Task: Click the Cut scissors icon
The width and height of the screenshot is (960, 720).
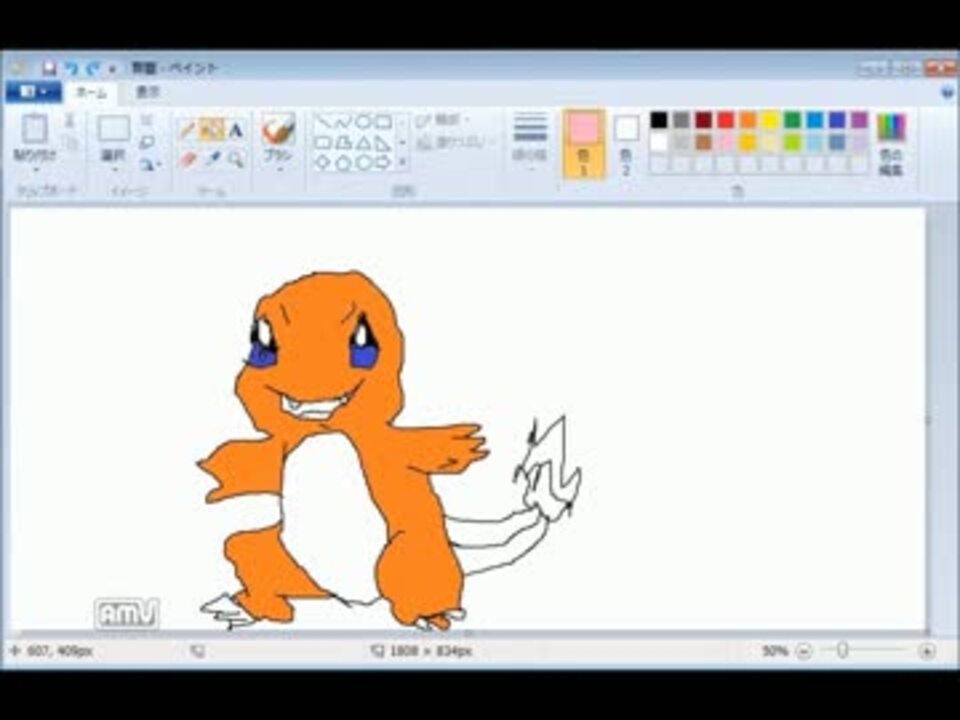Action: point(69,120)
